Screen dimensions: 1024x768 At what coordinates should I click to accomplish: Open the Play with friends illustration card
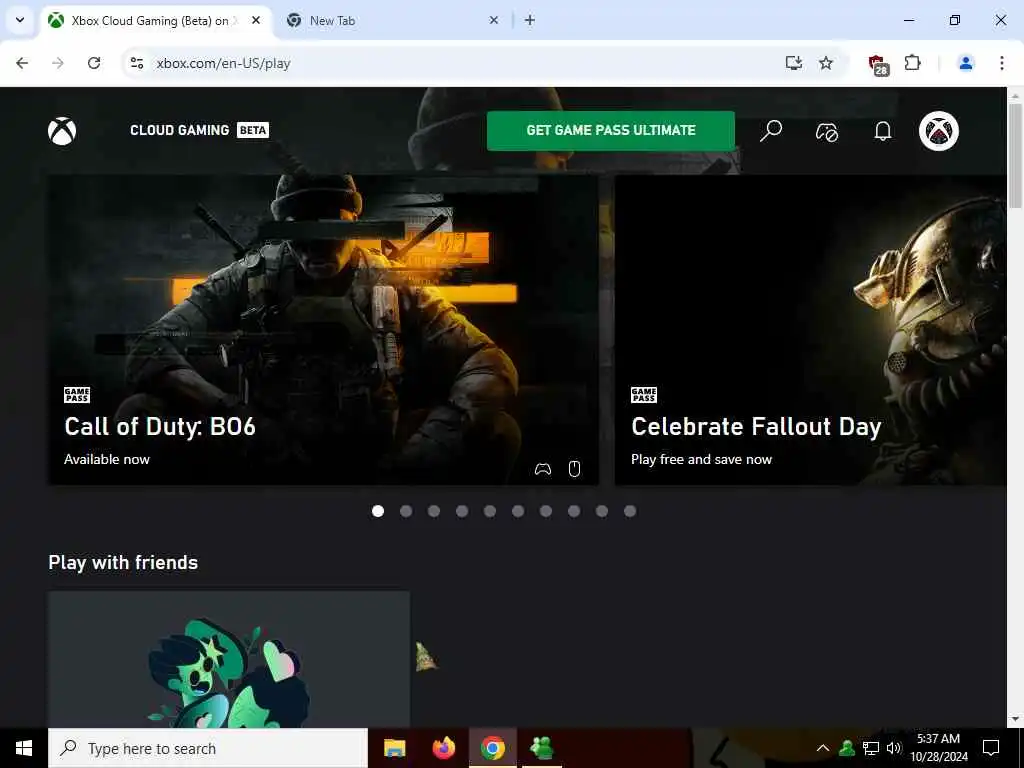pos(229,660)
